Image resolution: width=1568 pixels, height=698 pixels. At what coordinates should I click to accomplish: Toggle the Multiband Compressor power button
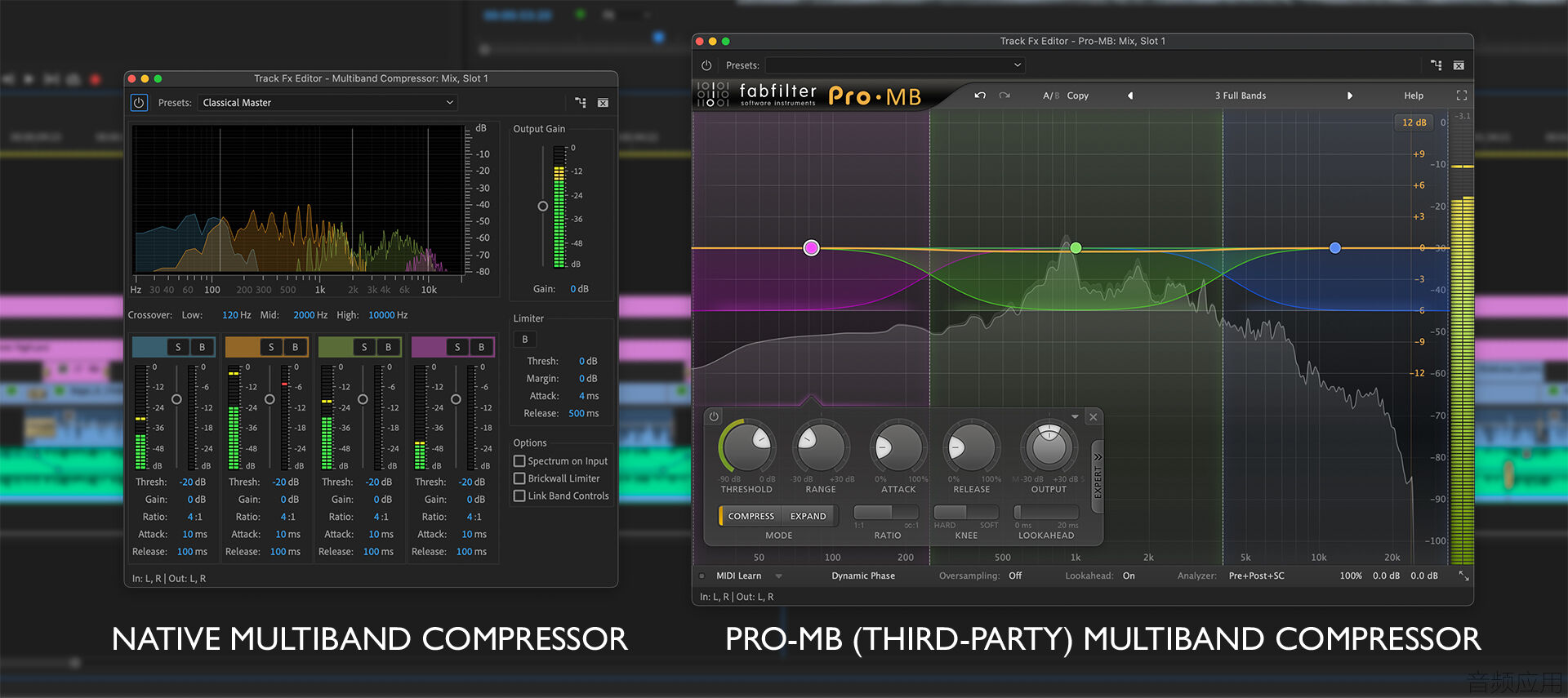(x=139, y=103)
